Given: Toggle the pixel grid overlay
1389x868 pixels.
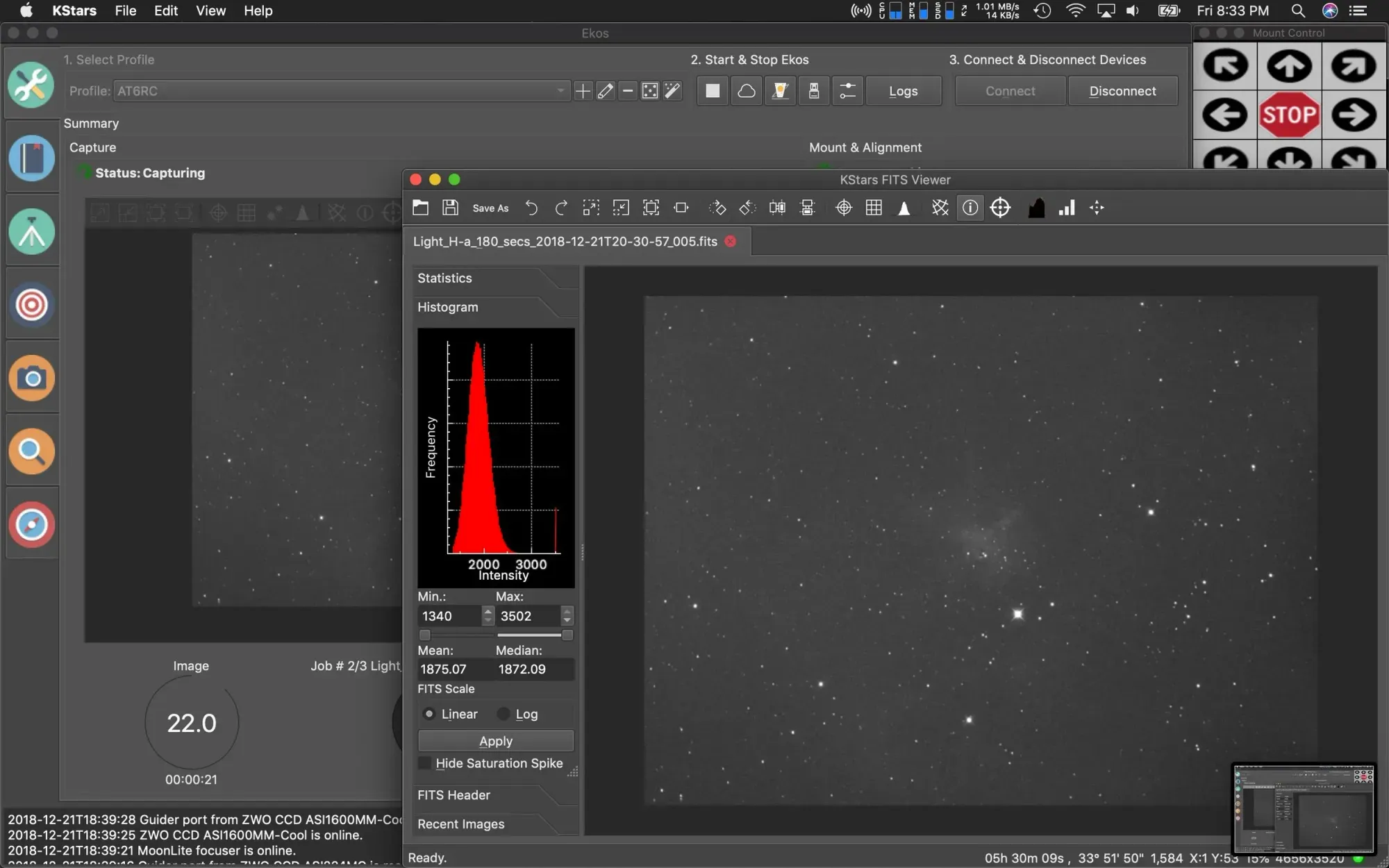Looking at the screenshot, I should point(874,208).
